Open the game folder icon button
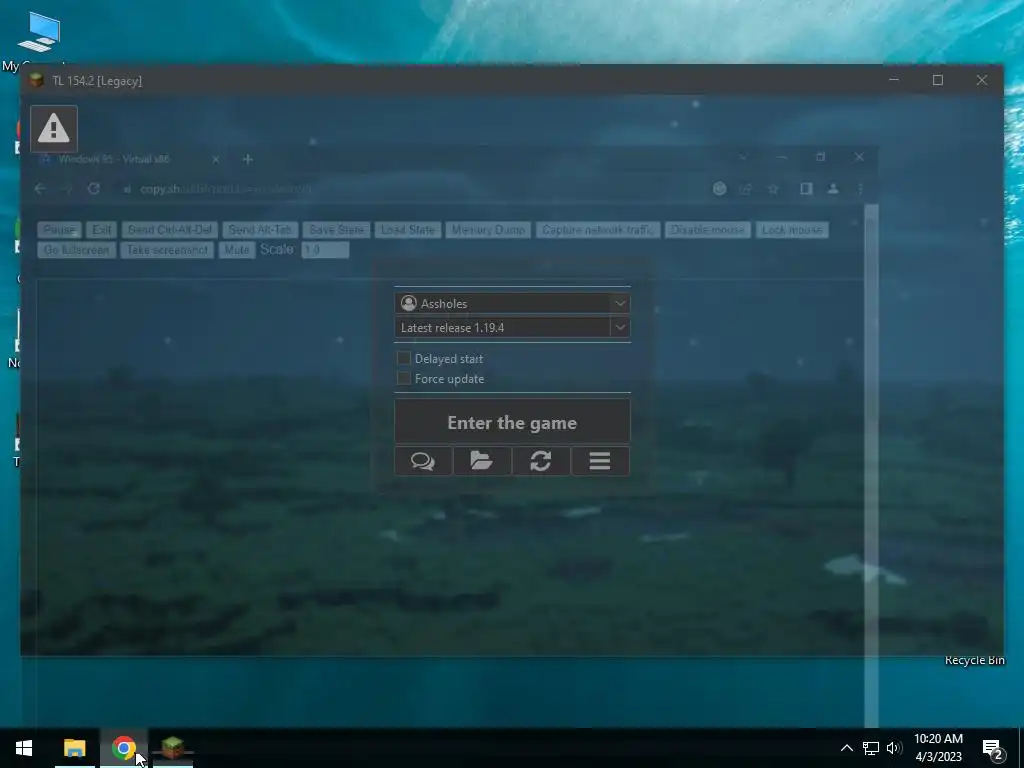This screenshot has height=768, width=1024. pos(482,461)
